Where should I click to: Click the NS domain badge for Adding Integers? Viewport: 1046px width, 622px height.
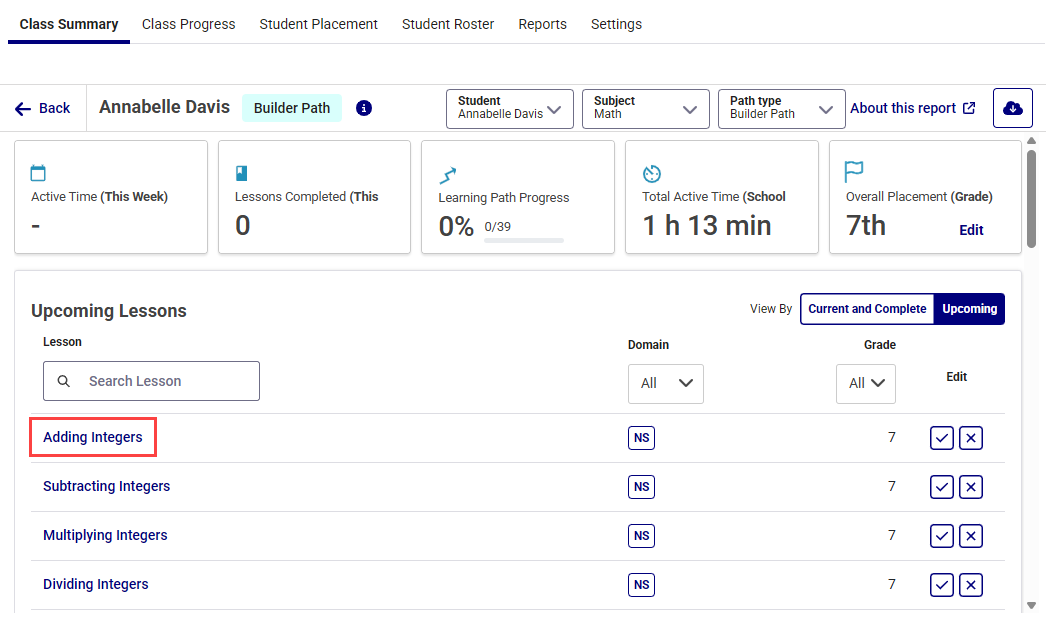[641, 438]
